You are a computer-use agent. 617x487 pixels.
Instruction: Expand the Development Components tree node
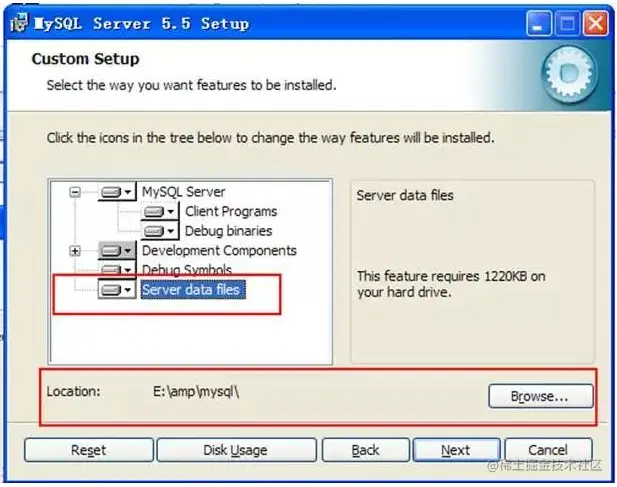click(75, 251)
